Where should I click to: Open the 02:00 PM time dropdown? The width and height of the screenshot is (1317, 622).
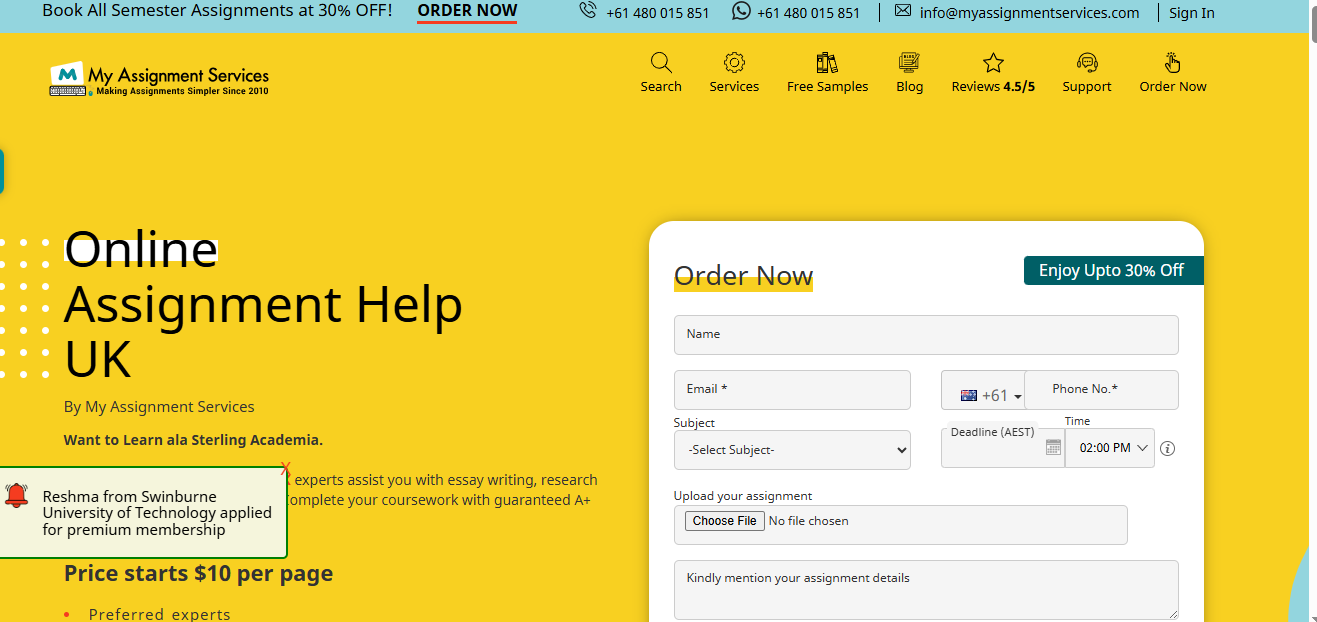click(1110, 448)
